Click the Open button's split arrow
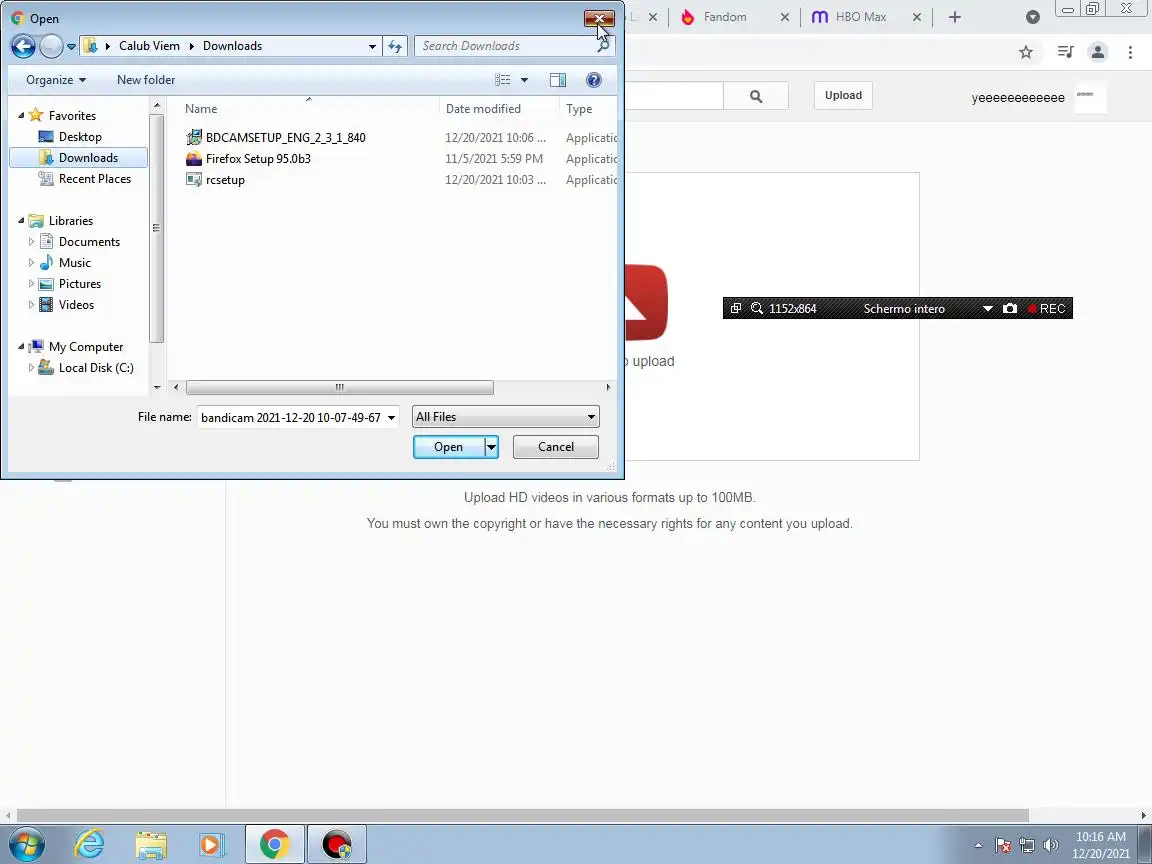This screenshot has height=864, width=1152. (x=492, y=447)
